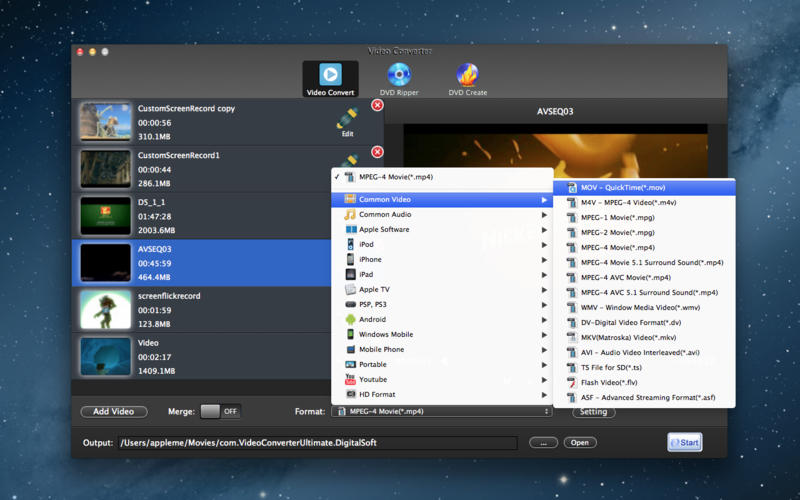Image resolution: width=800 pixels, height=500 pixels.
Task: Expand the PSP, PS3 format submenu
Action: 442,305
